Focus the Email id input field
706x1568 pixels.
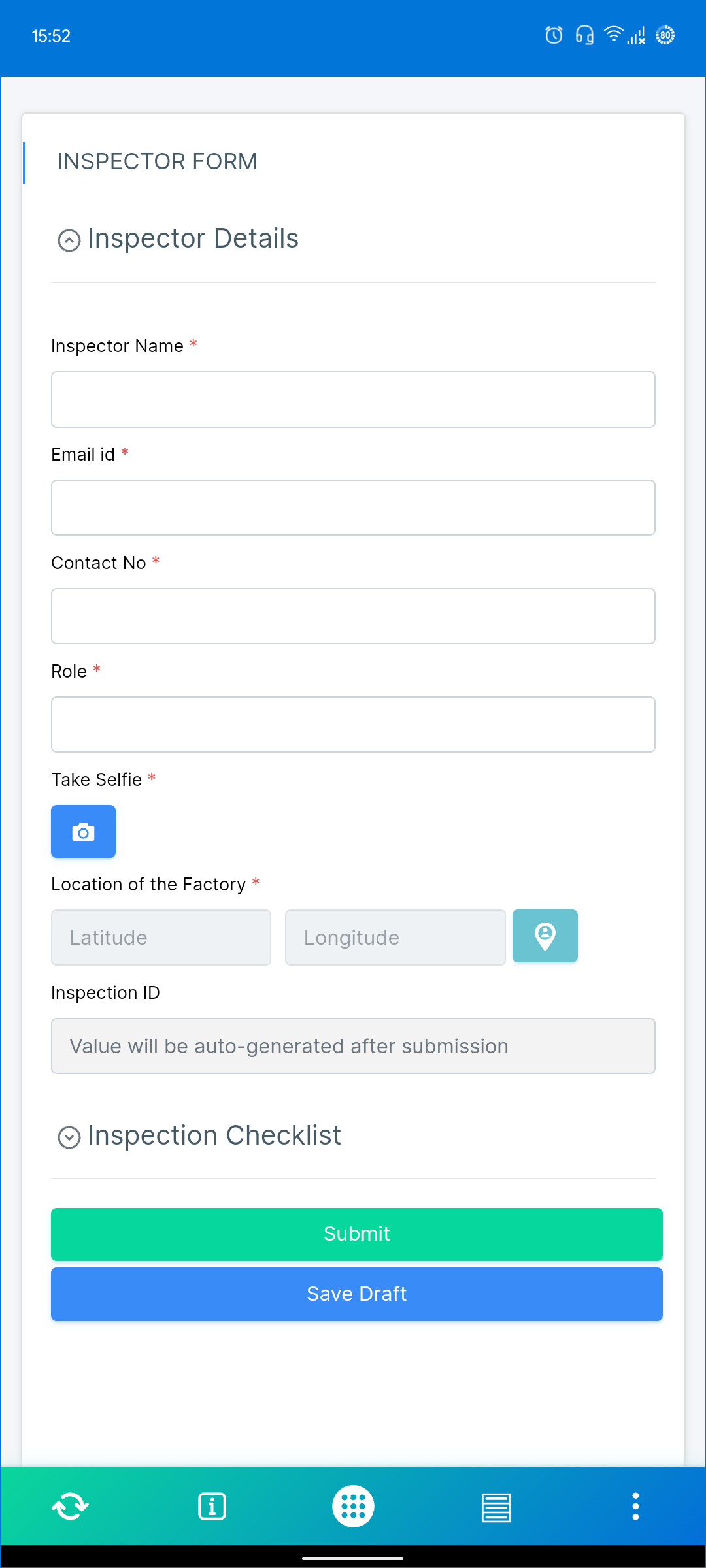point(353,508)
